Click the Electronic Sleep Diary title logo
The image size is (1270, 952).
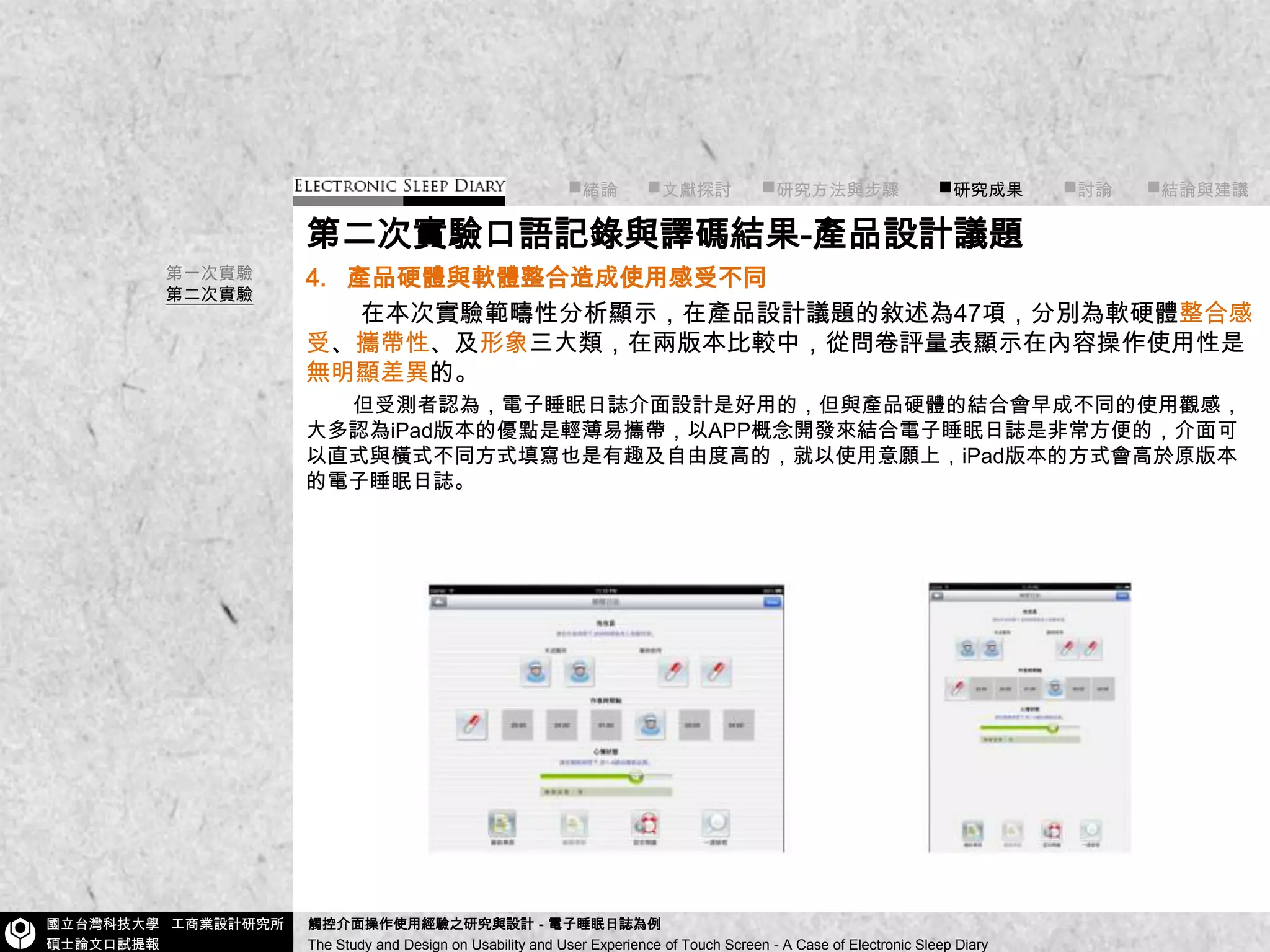pyautogui.click(x=399, y=187)
